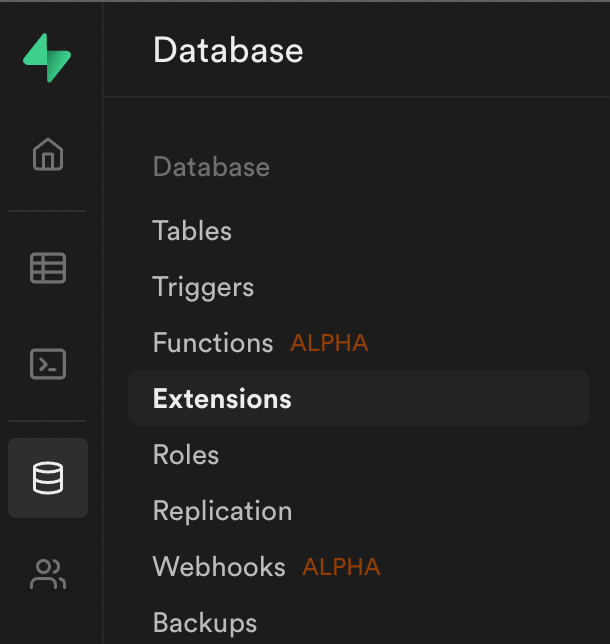
Task: Open the Authentication users icon
Action: [x=48, y=574]
